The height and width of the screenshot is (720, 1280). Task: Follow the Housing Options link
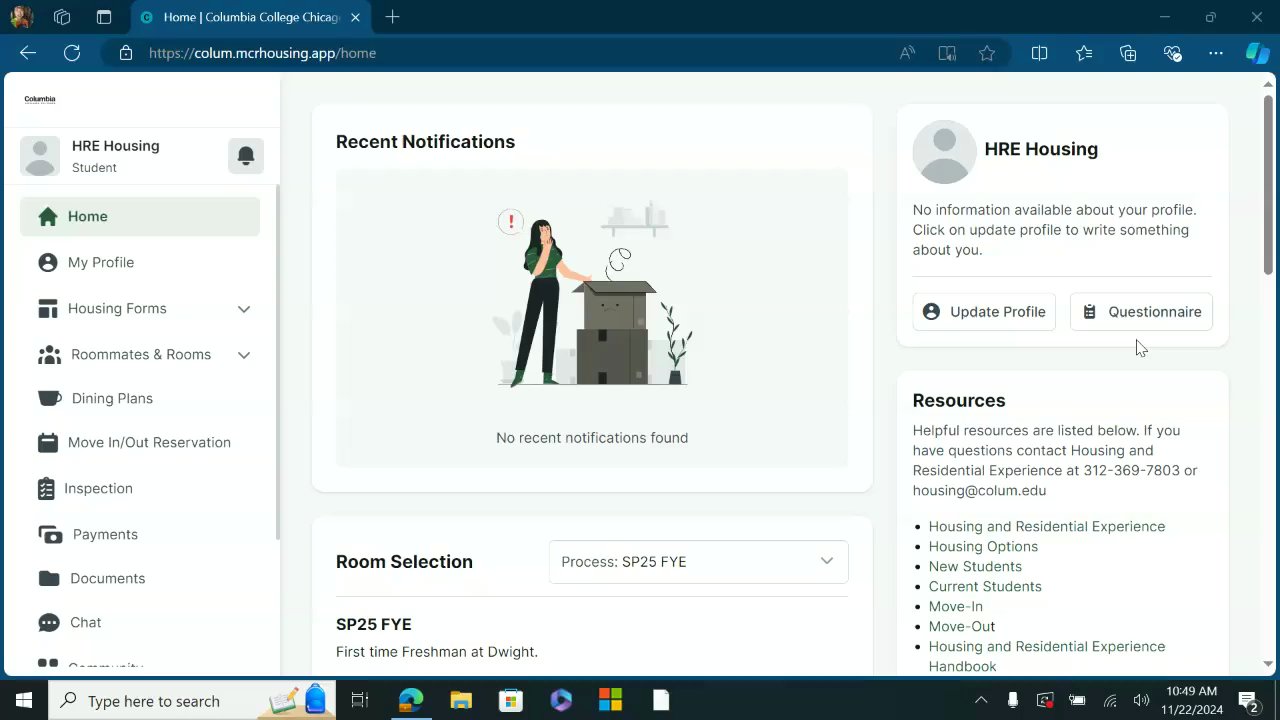(983, 546)
